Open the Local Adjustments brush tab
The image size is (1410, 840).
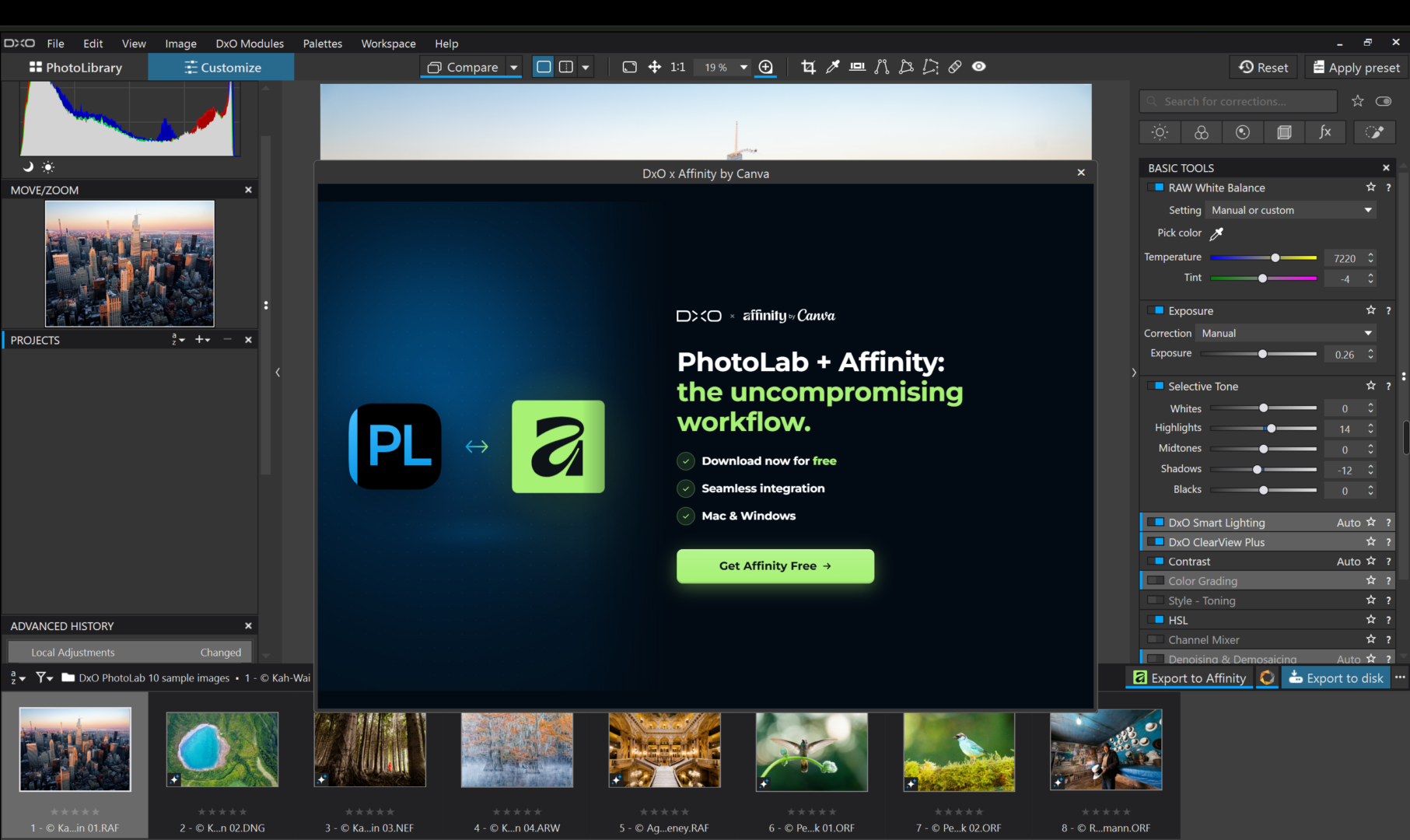coord(1374,132)
